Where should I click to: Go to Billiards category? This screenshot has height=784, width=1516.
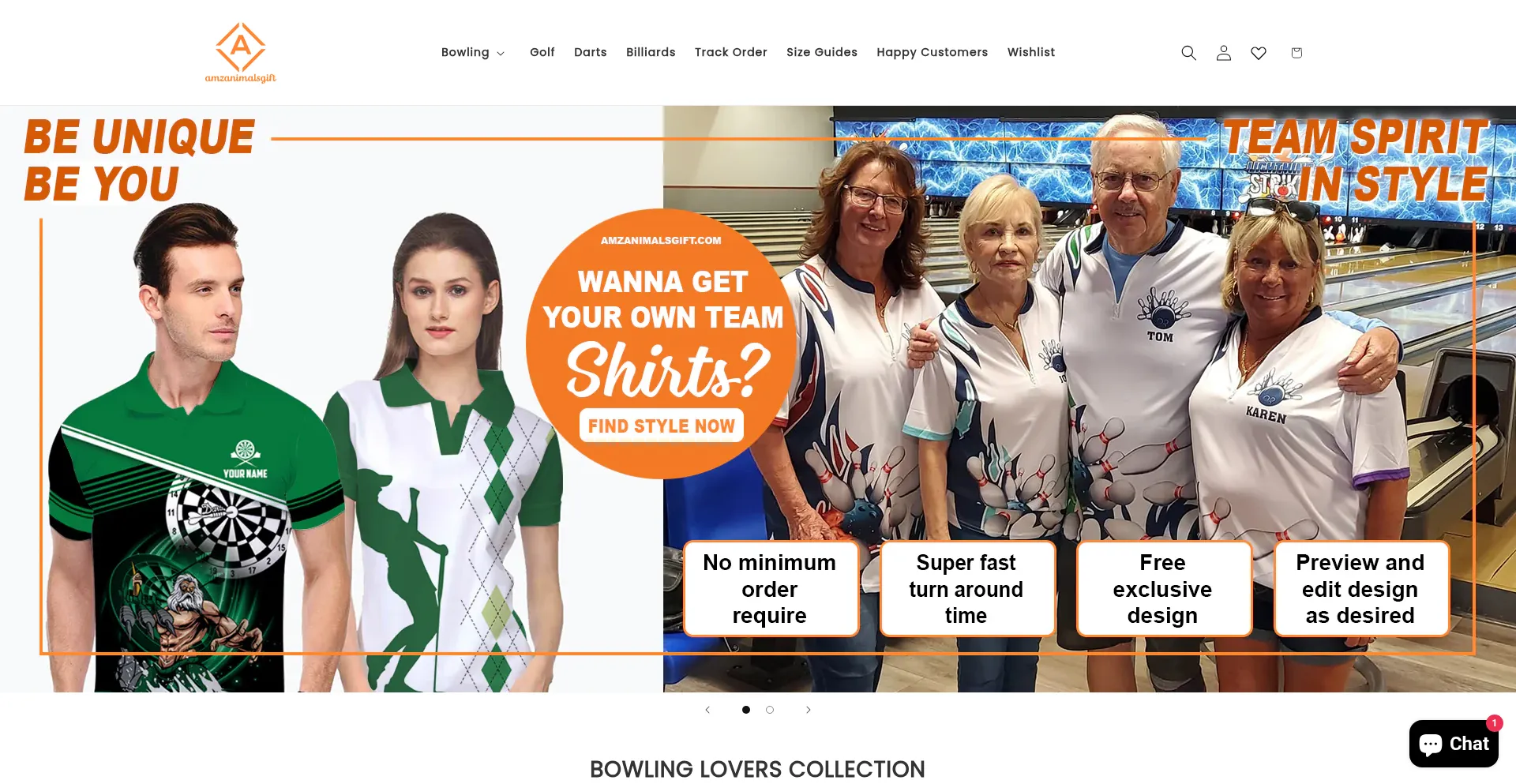pyautogui.click(x=651, y=52)
